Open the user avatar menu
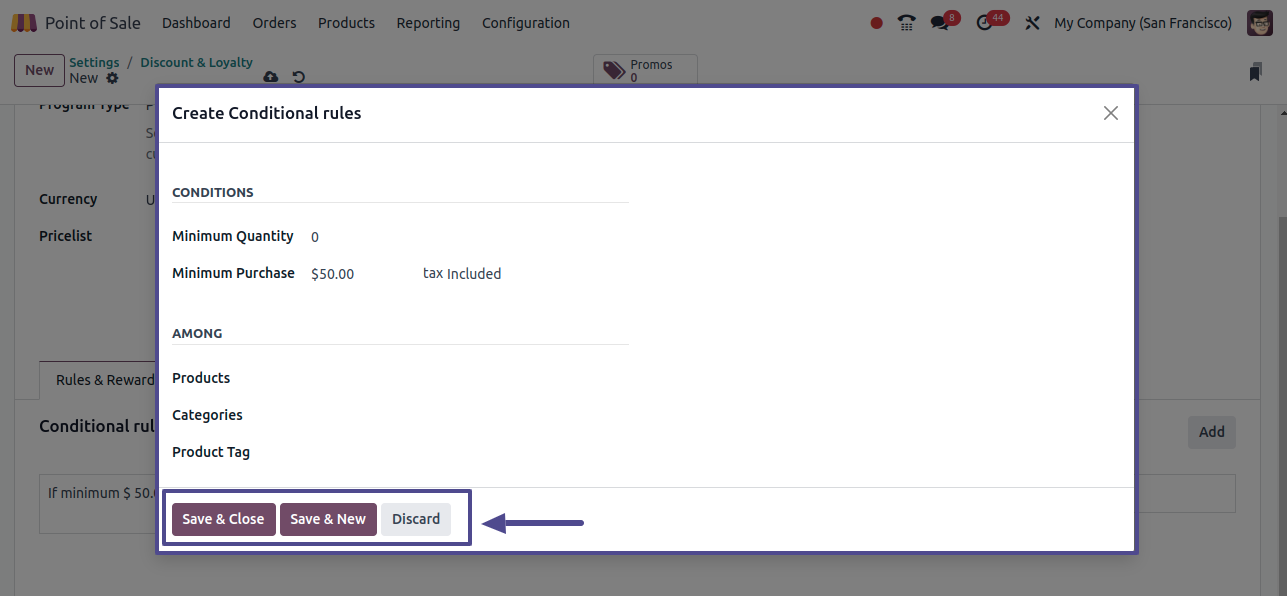Viewport: 1287px width, 596px height. pyautogui.click(x=1260, y=23)
